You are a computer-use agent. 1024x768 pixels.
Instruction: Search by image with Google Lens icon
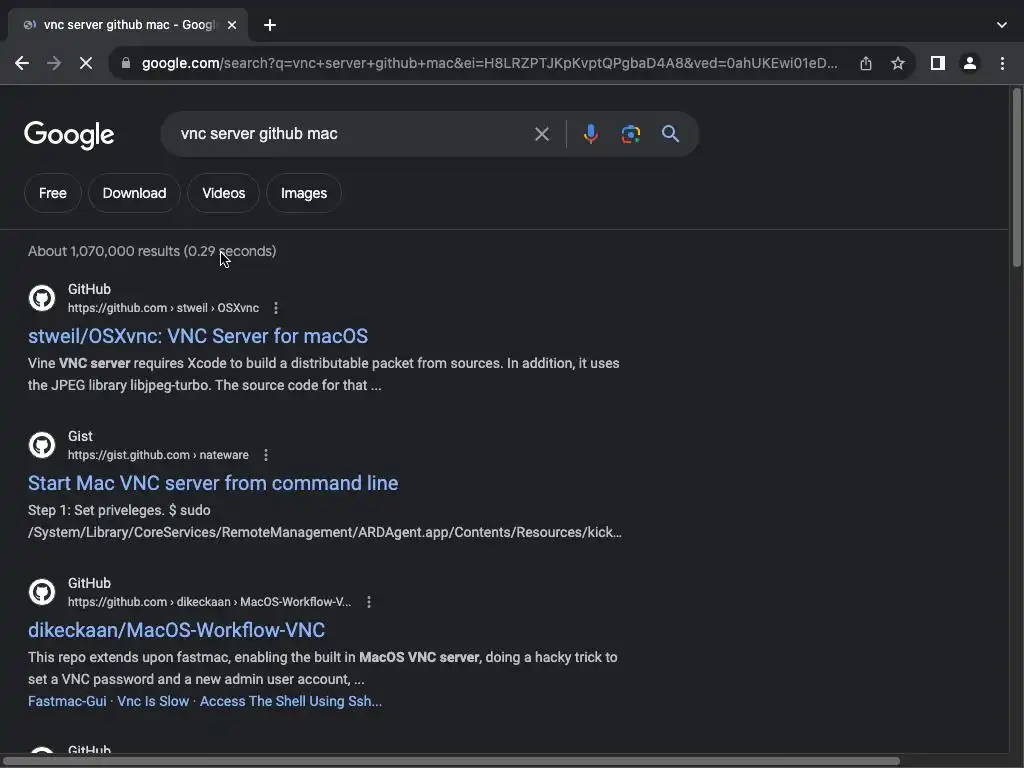click(x=630, y=134)
